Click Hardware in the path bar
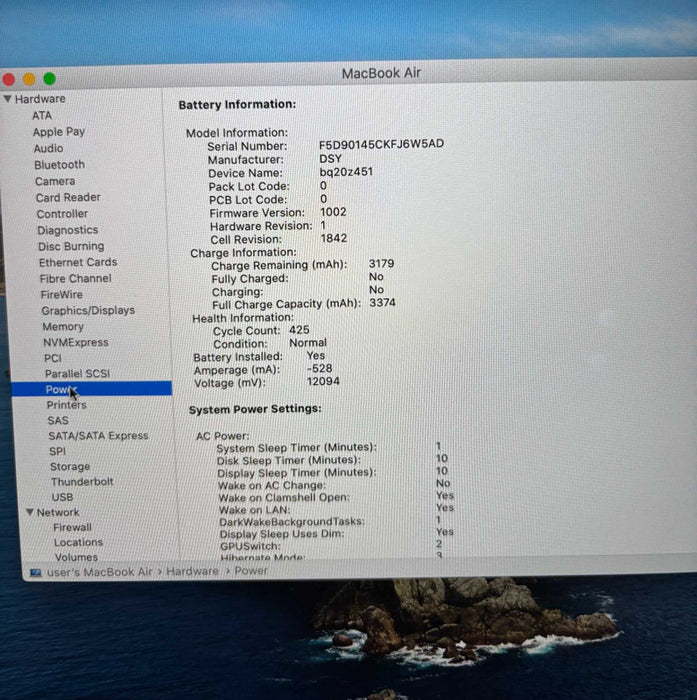Screen dimensions: 697x700 pyautogui.click(x=192, y=571)
